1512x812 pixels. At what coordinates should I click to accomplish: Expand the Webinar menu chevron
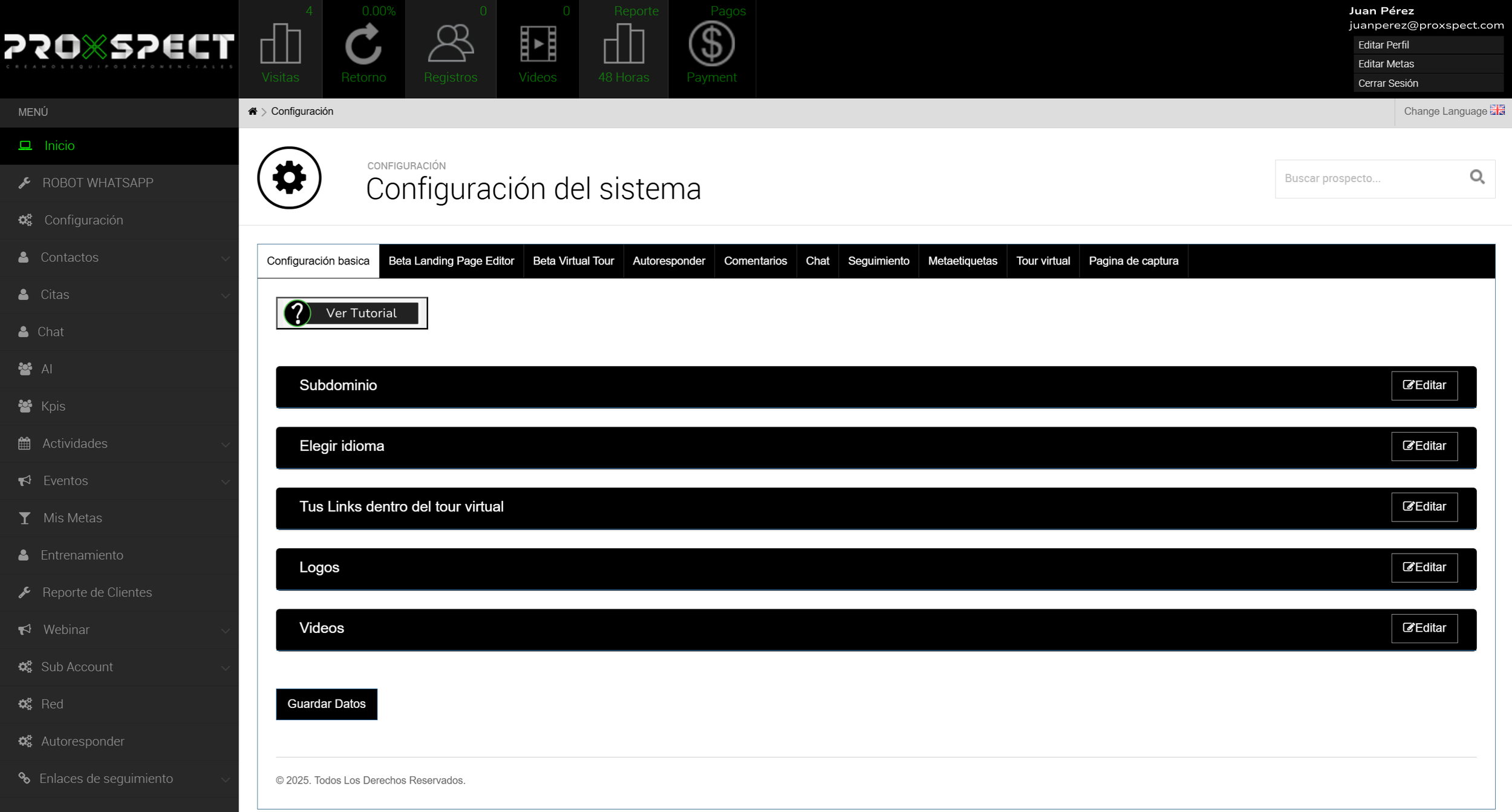point(225,630)
